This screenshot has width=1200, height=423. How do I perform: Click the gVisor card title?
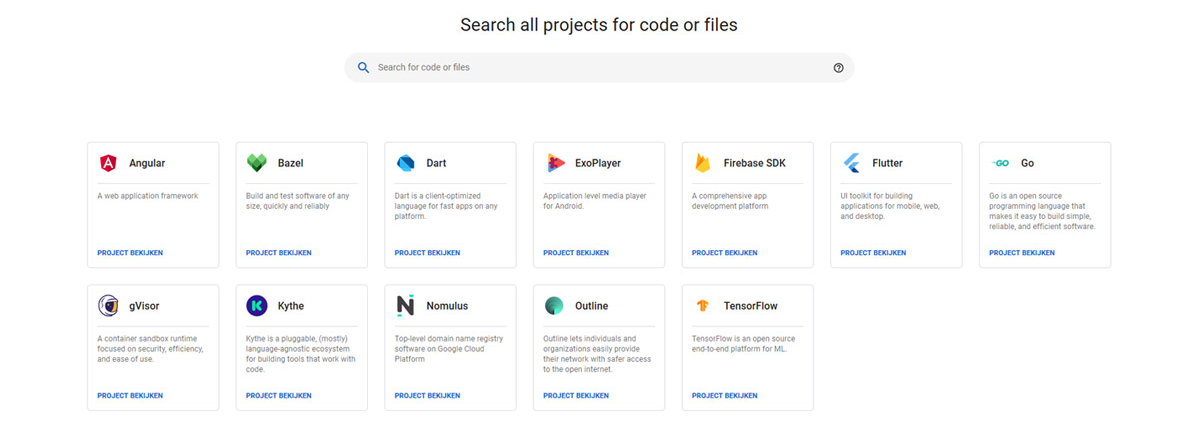pyautogui.click(x=146, y=306)
